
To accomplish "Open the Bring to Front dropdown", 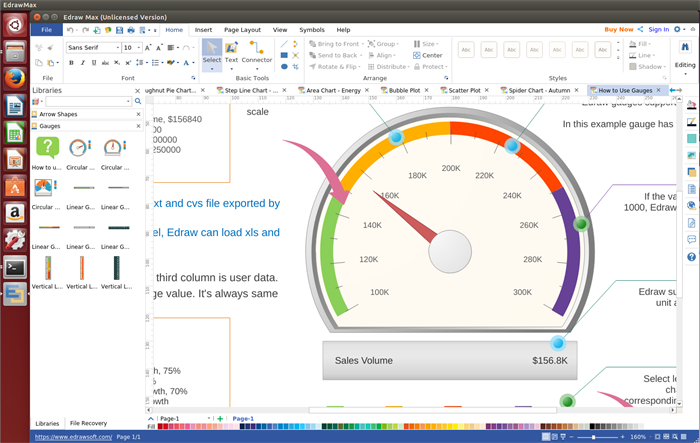I will coord(364,44).
